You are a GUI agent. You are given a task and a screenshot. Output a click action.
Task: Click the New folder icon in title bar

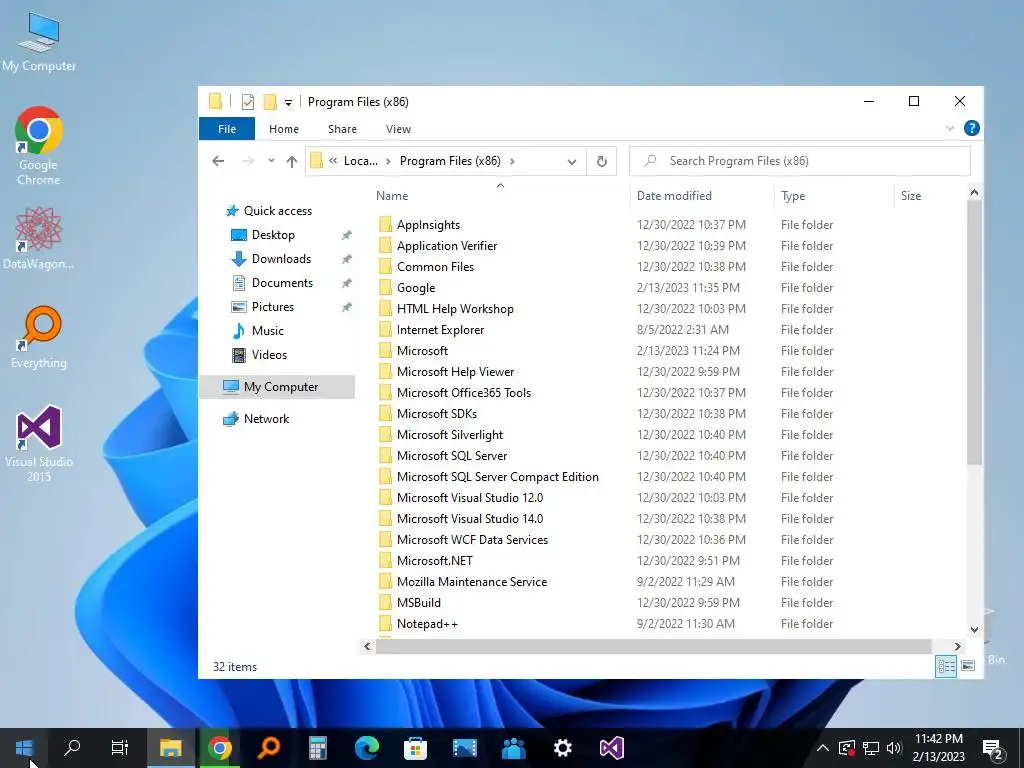(x=270, y=102)
